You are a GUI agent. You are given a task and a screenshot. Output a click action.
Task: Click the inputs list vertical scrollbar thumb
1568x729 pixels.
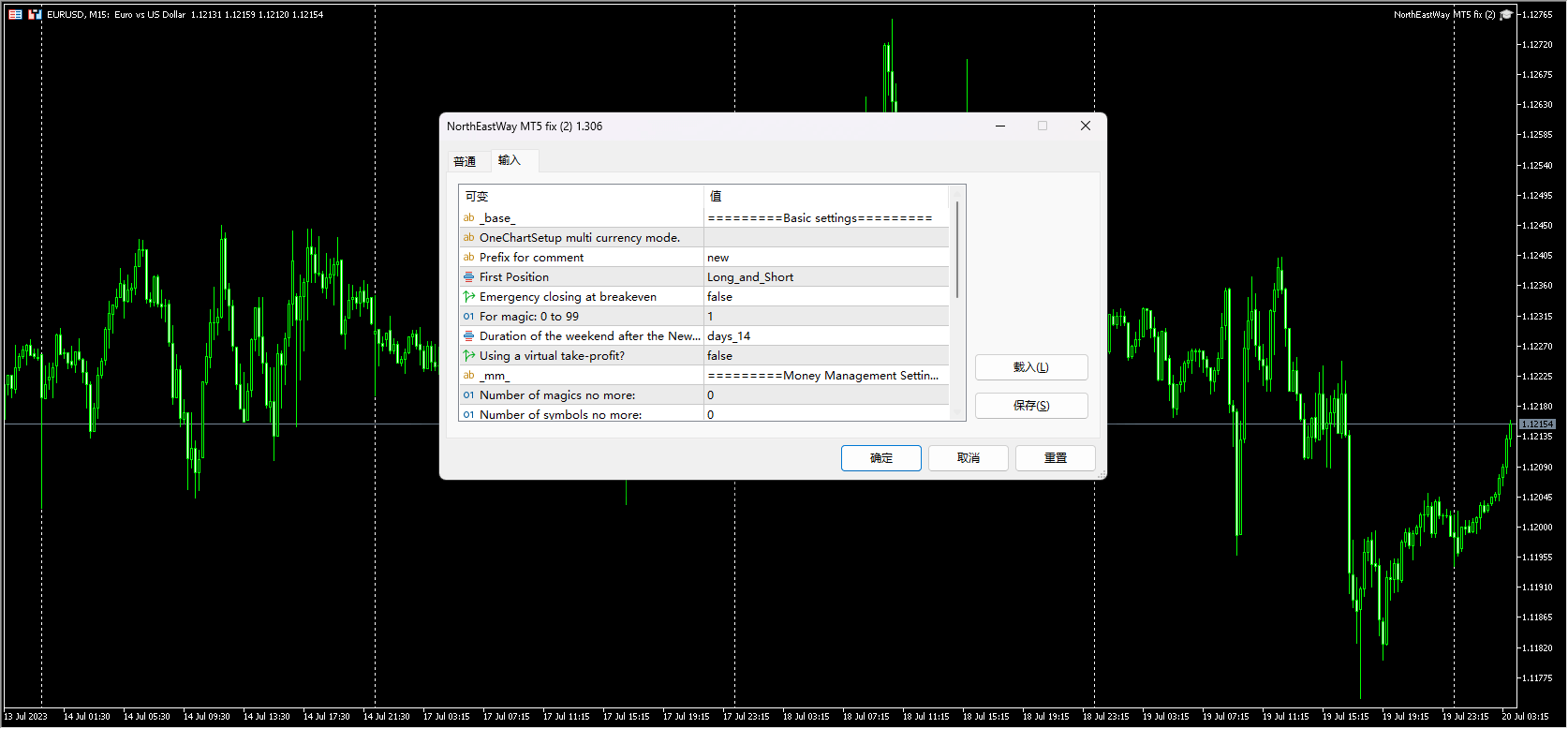956,248
